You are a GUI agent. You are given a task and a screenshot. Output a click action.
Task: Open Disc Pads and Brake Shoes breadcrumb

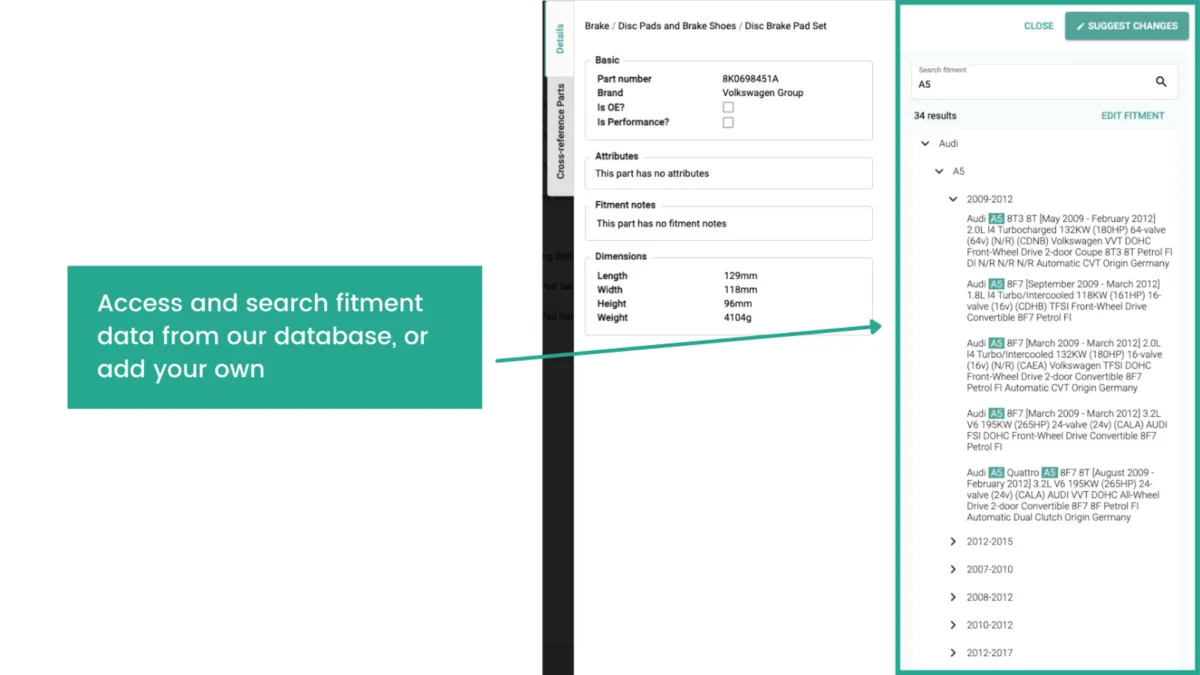pos(678,26)
